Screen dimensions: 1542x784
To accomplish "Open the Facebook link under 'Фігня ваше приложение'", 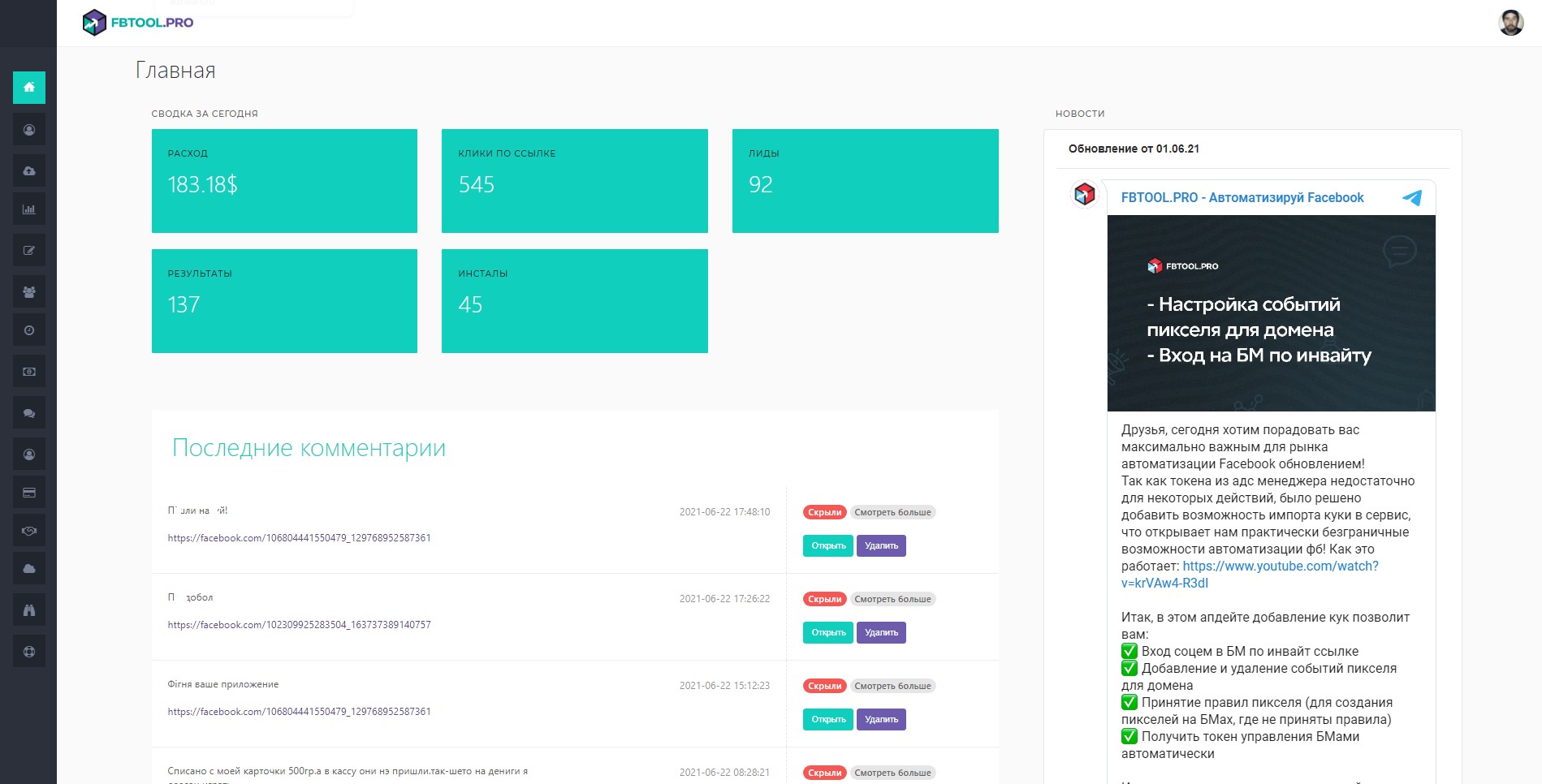I will 299,712.
